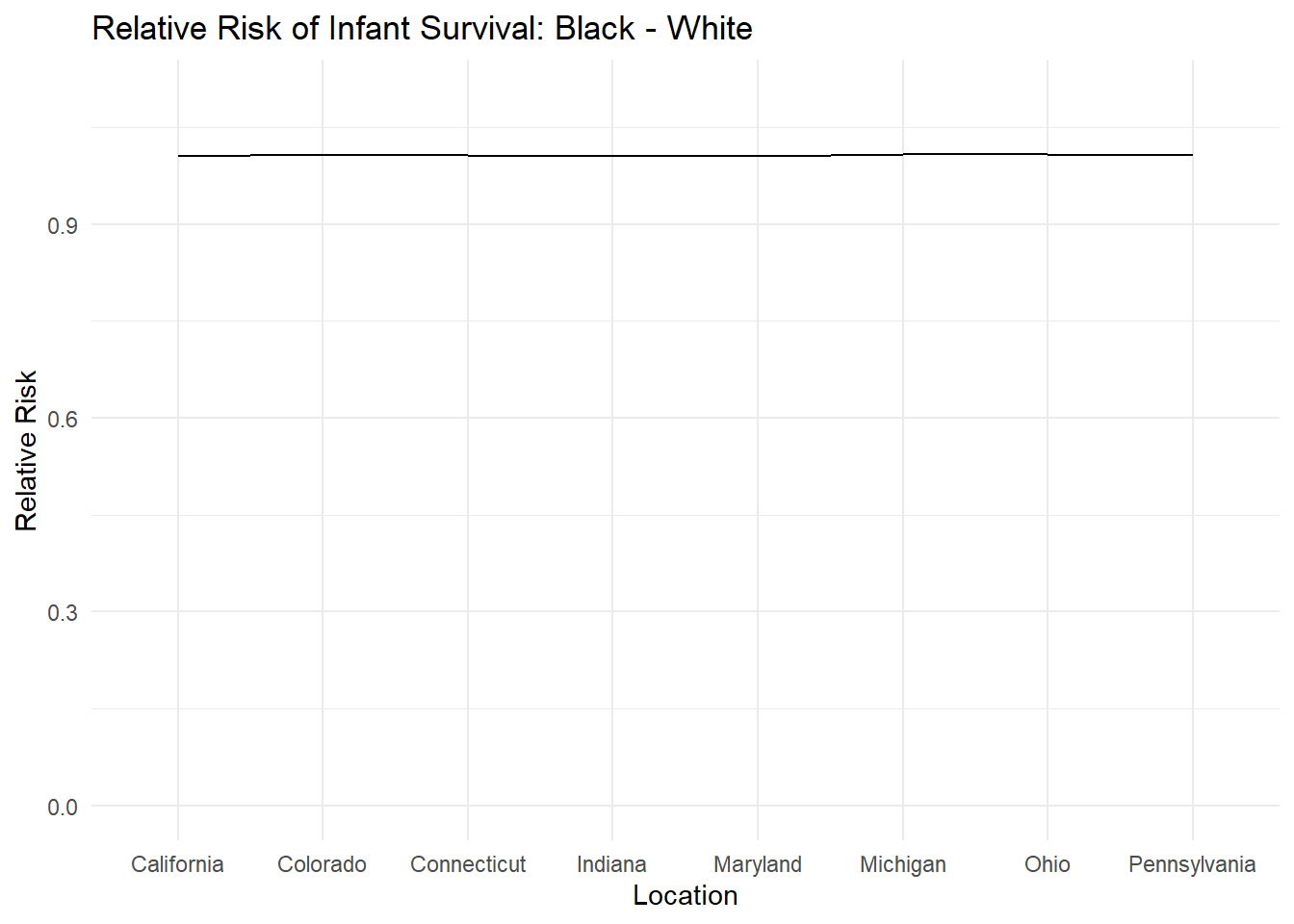1294x924 pixels.
Task: Click the 0.6 y-axis tick label
Action: click(x=63, y=419)
